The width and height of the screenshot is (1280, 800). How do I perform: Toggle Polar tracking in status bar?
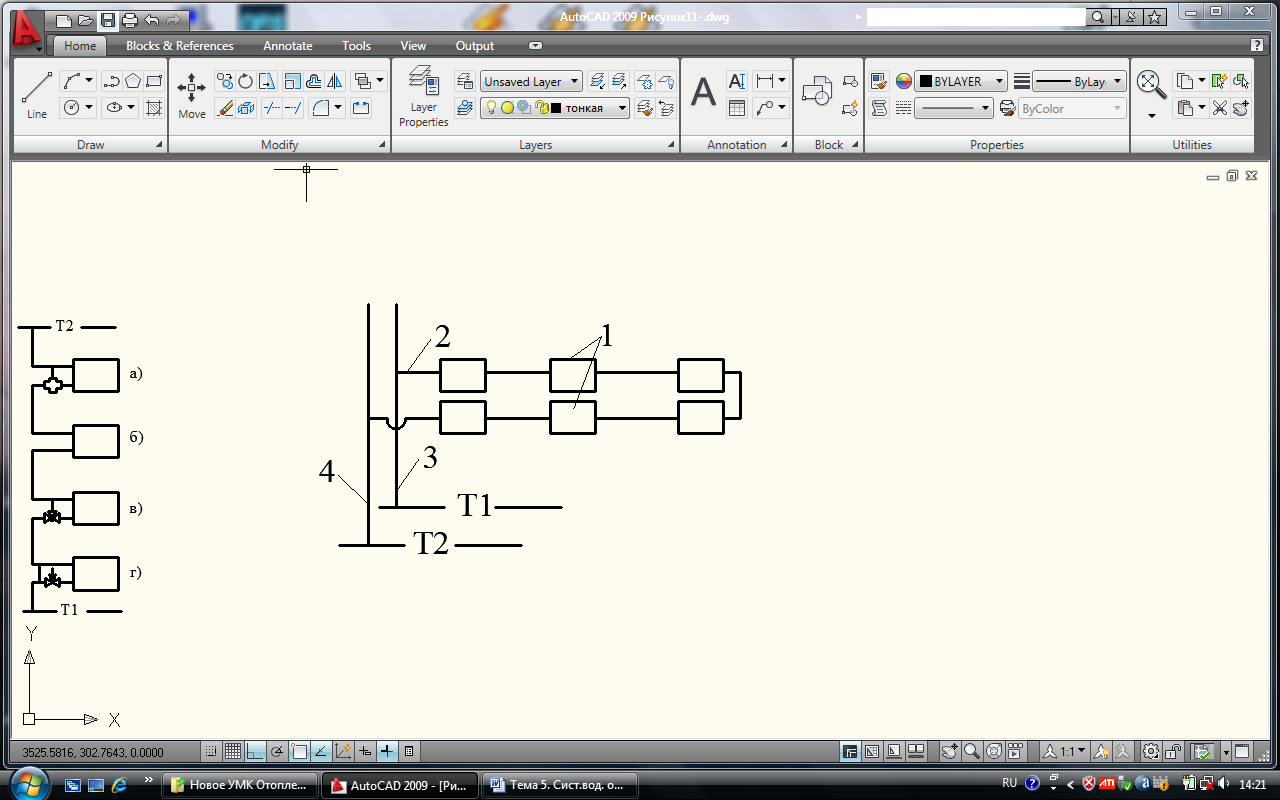(x=277, y=751)
